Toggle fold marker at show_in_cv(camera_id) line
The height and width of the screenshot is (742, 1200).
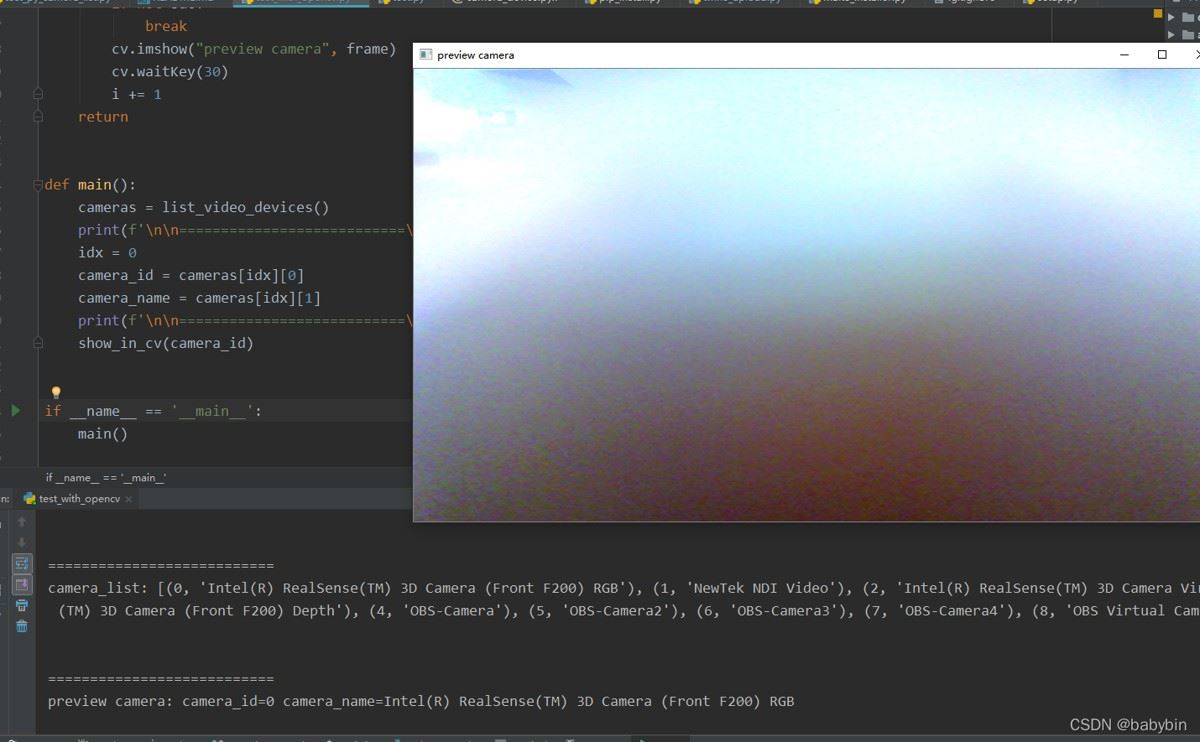(x=38, y=343)
